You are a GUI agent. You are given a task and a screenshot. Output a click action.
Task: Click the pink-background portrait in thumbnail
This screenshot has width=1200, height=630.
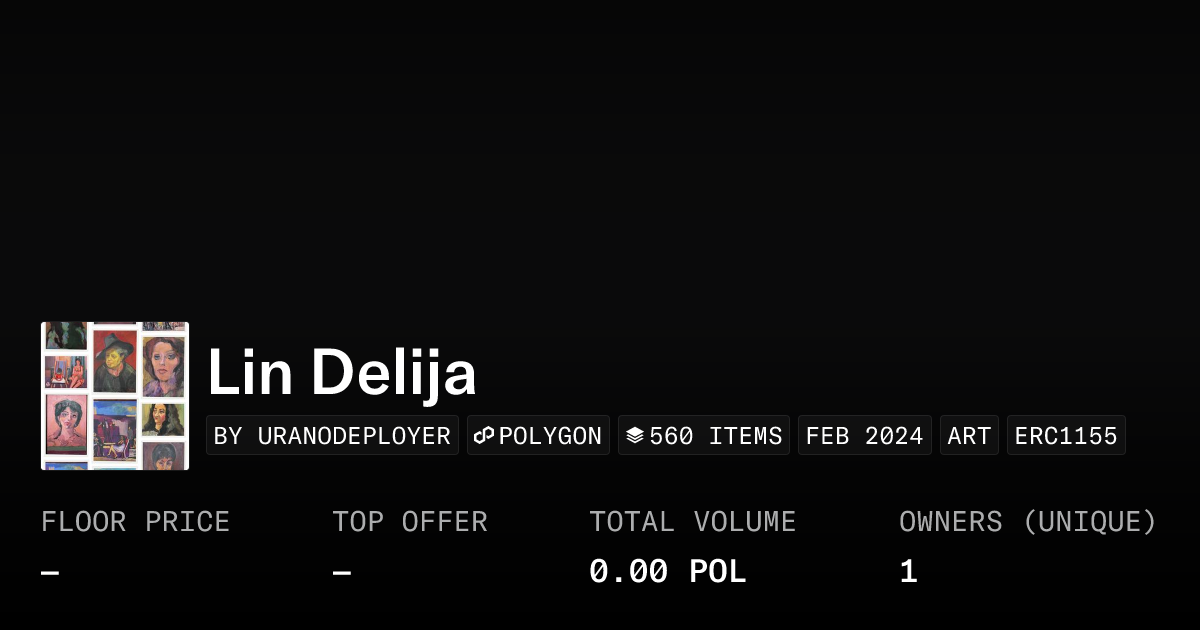coord(66,422)
